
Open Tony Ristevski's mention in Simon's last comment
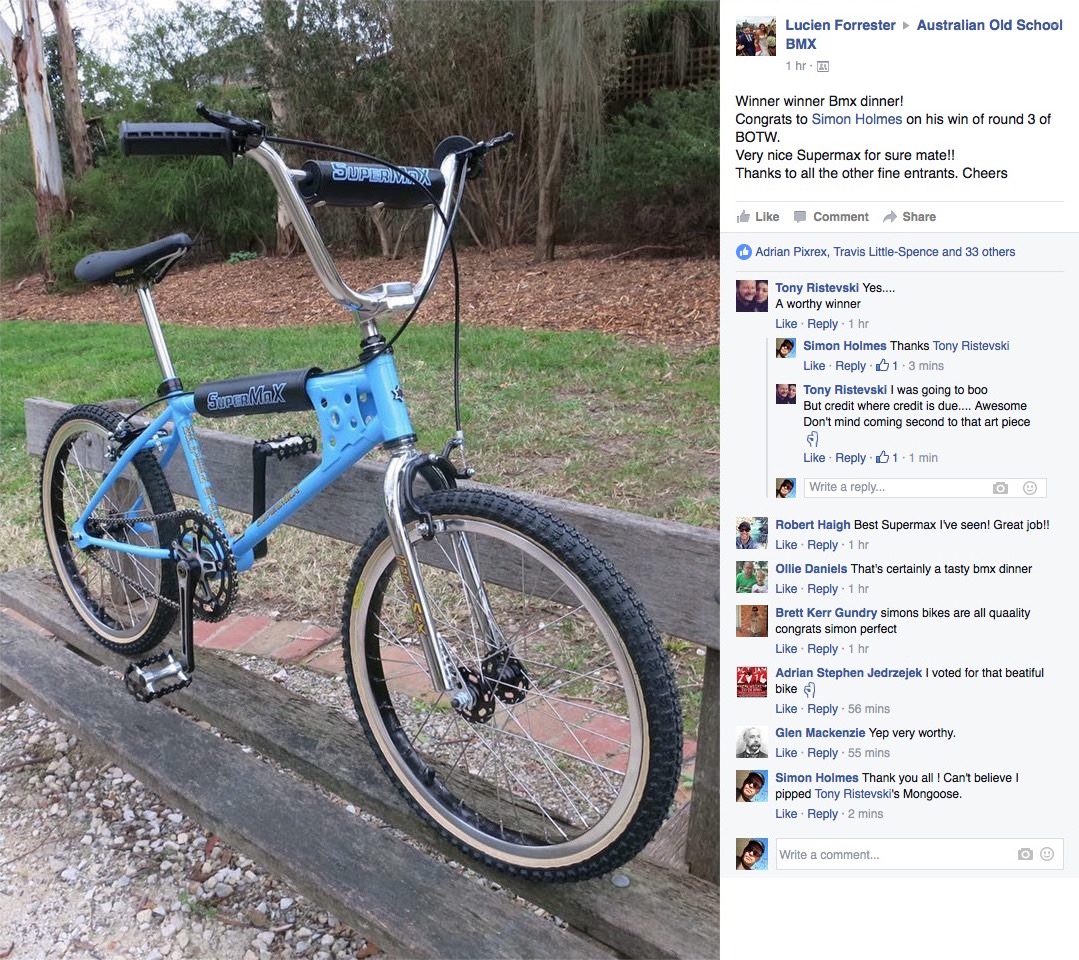pos(853,793)
